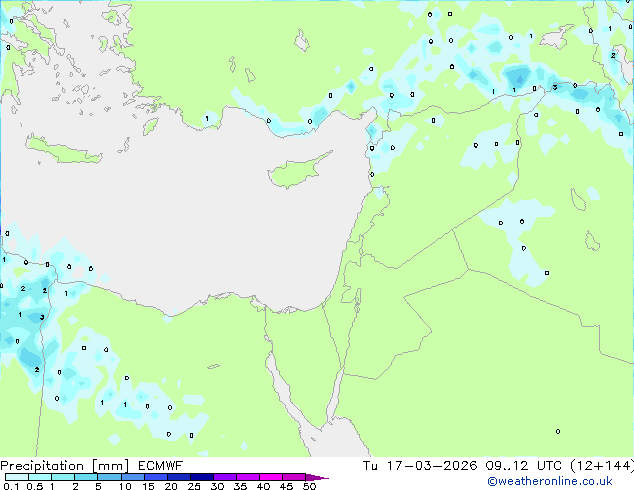The height and width of the screenshot is (490, 634).
Task: Click the legend label '45'
Action: click(x=286, y=486)
